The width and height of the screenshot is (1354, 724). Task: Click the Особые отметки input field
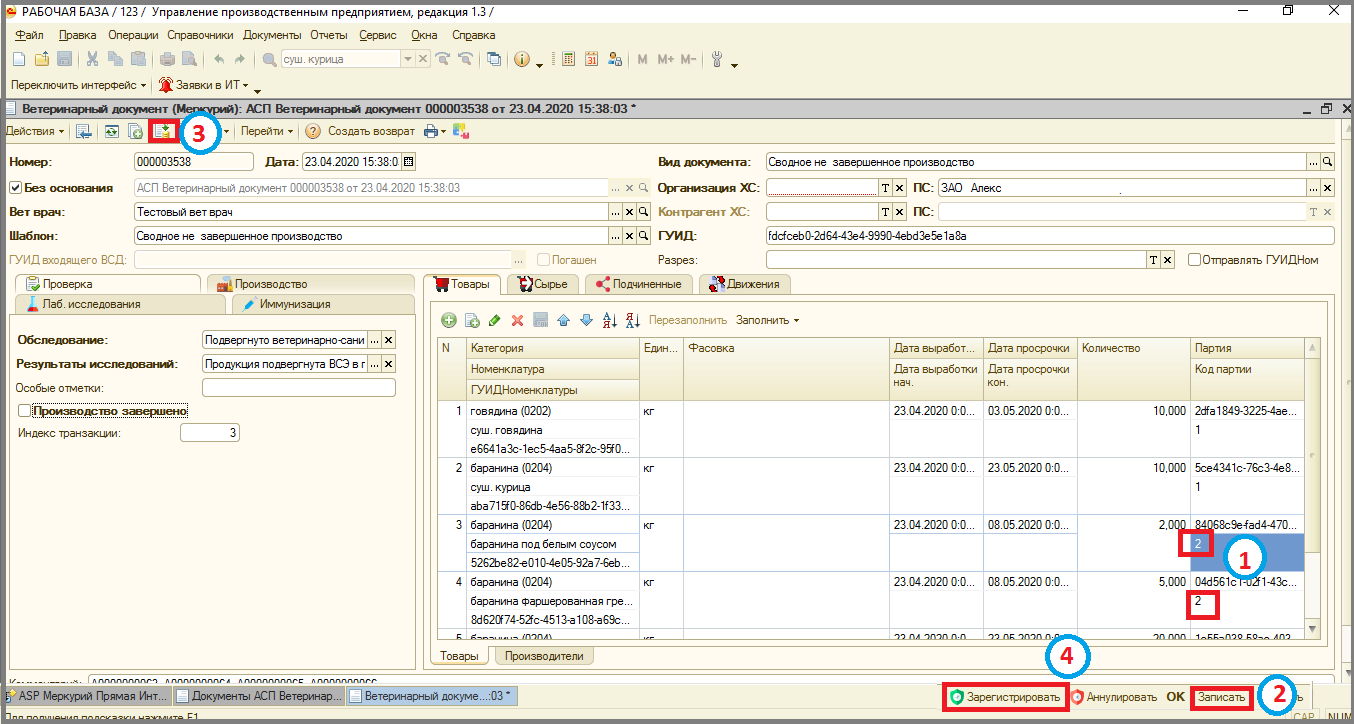coord(299,388)
